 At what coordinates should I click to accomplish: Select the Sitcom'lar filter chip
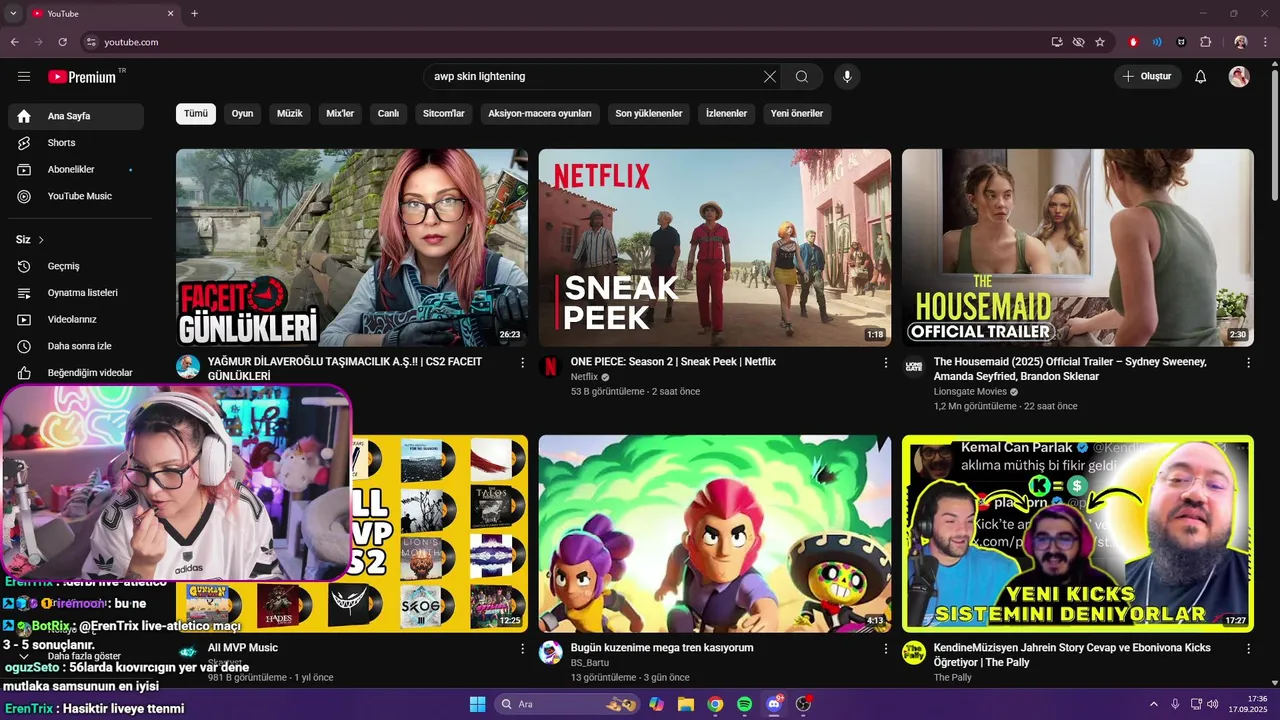coord(444,114)
